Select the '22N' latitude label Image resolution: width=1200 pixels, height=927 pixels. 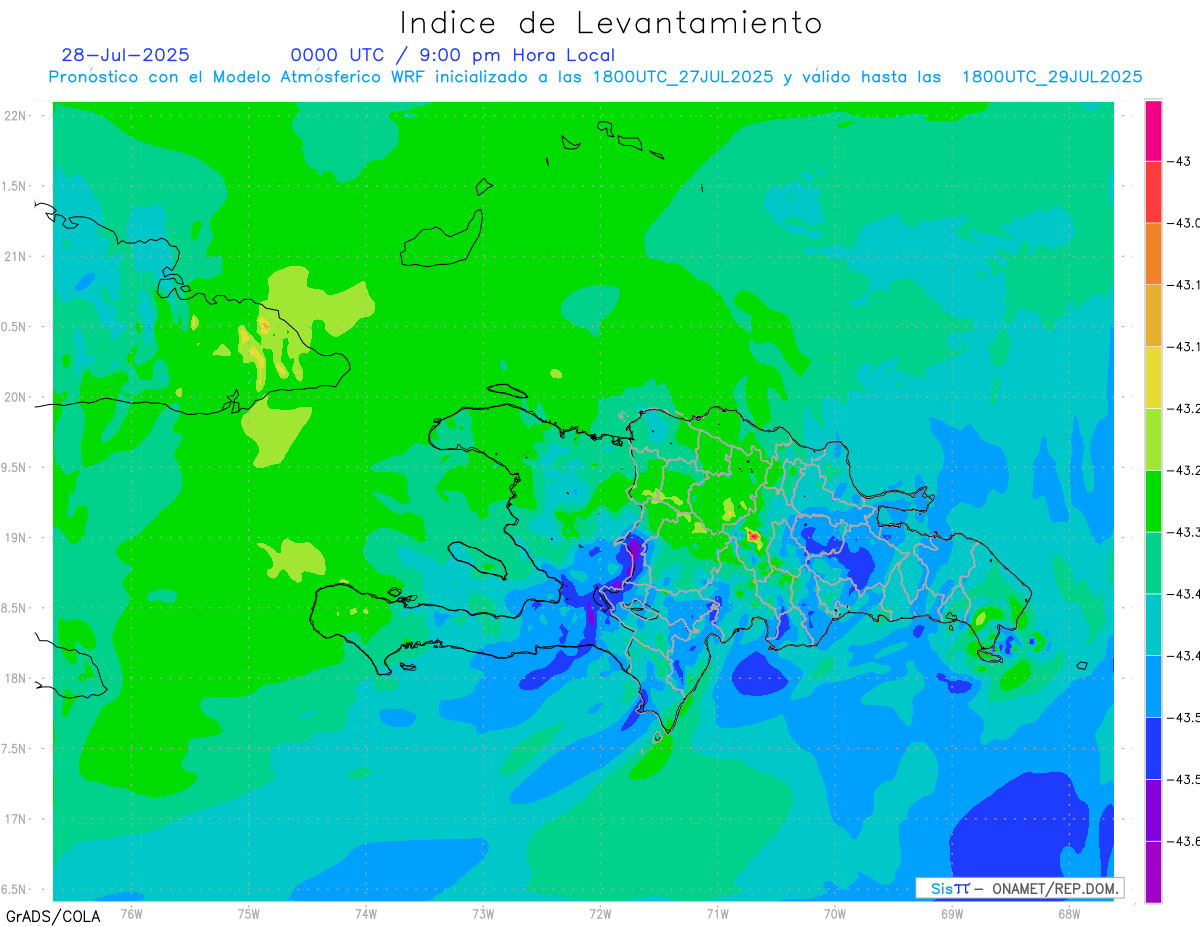[x=17, y=115]
